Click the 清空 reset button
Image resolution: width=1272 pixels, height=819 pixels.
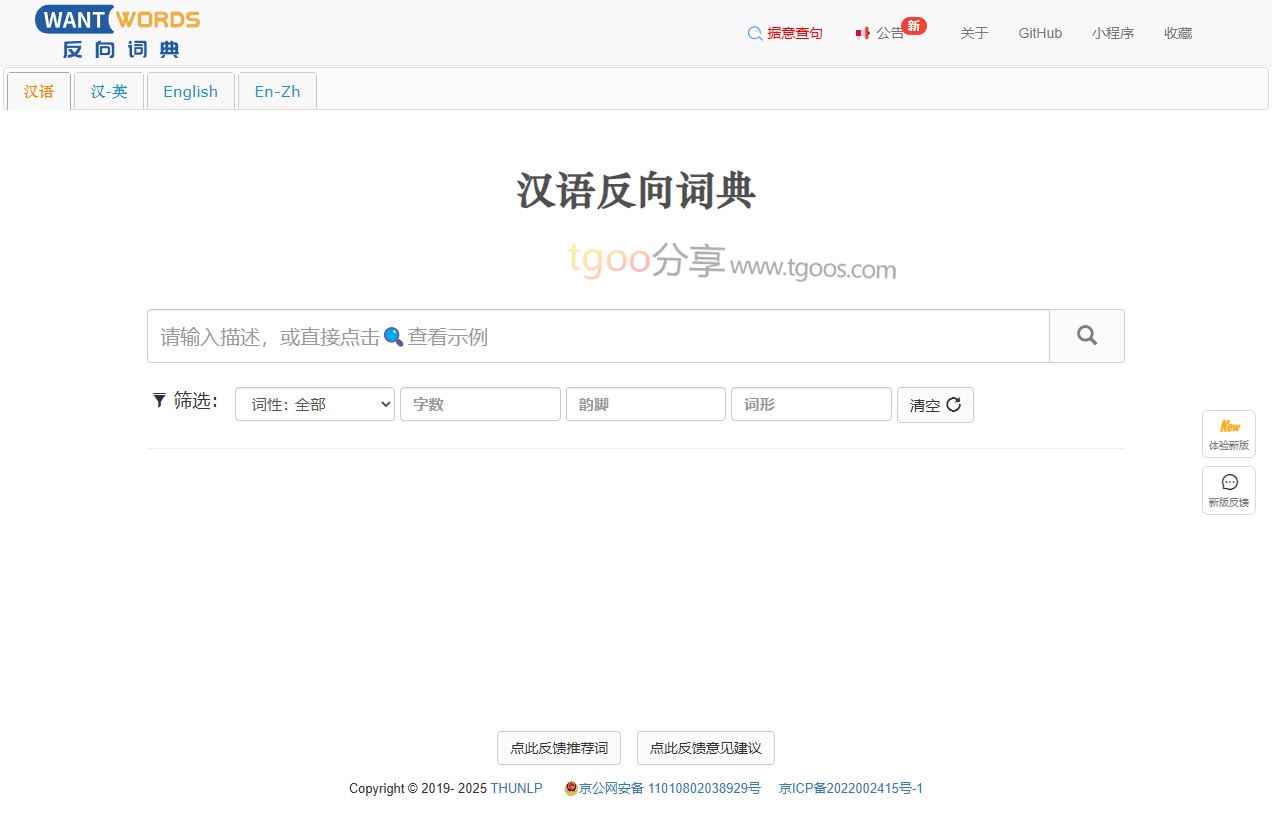click(934, 405)
